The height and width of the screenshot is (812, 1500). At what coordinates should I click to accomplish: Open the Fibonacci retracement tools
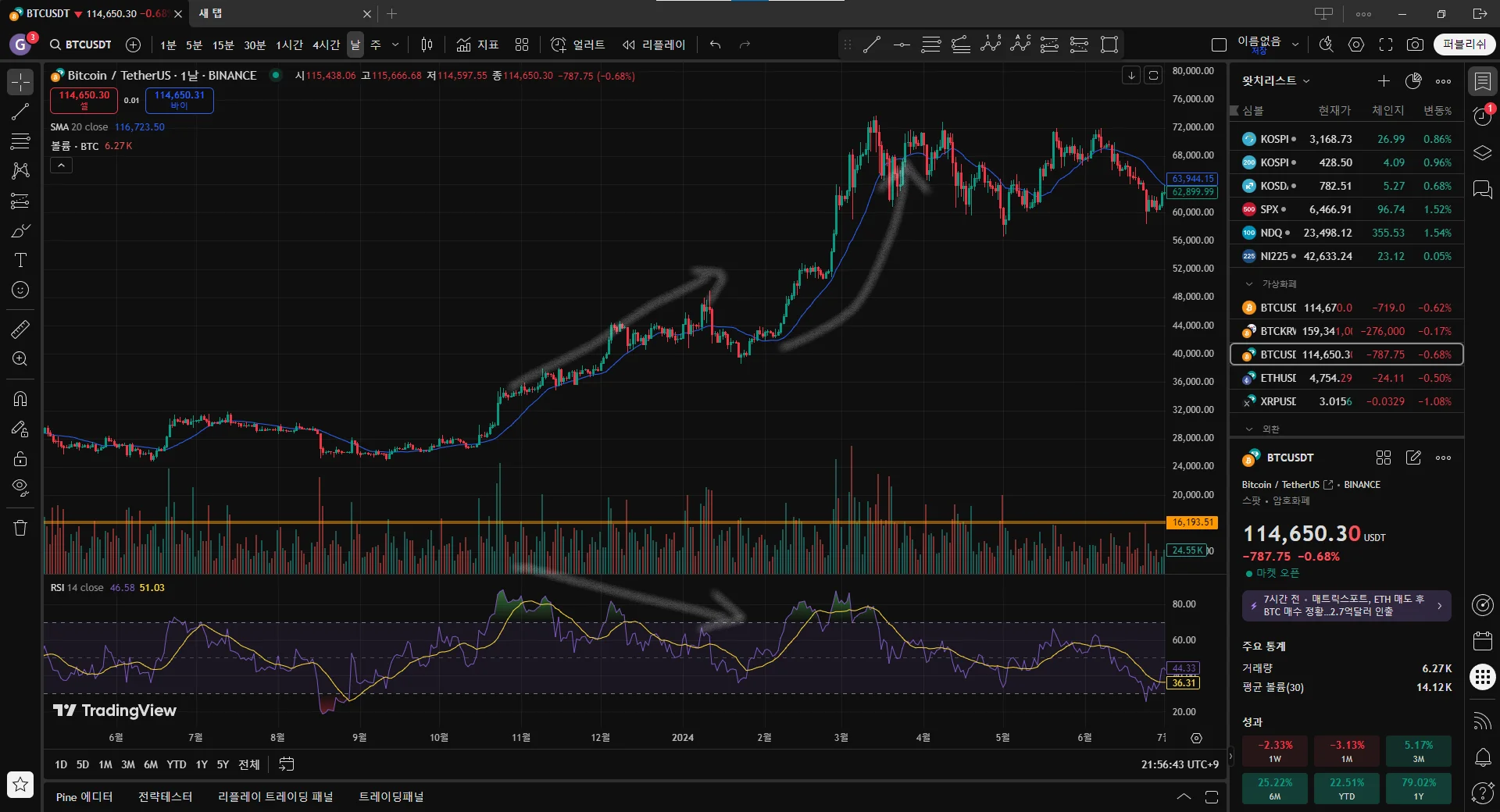tap(20, 141)
